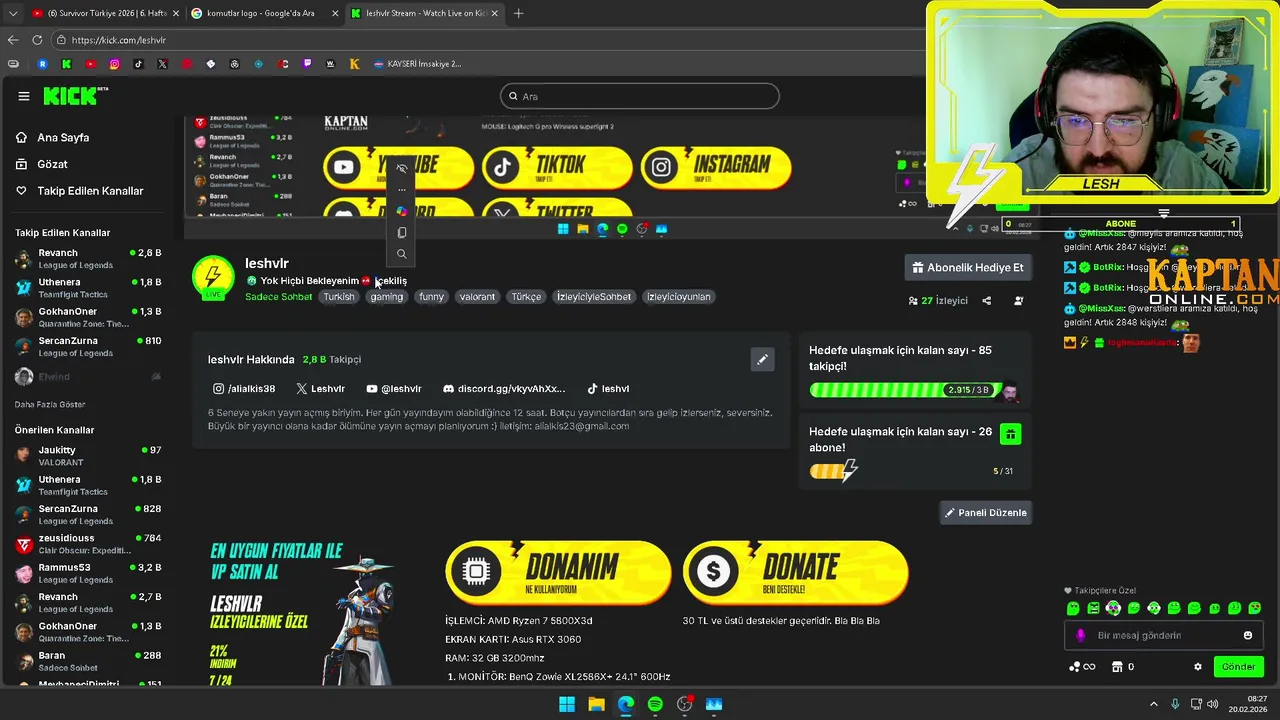This screenshot has width=1280, height=720.
Task: Open offline Elwind channel
Action: 88,376
